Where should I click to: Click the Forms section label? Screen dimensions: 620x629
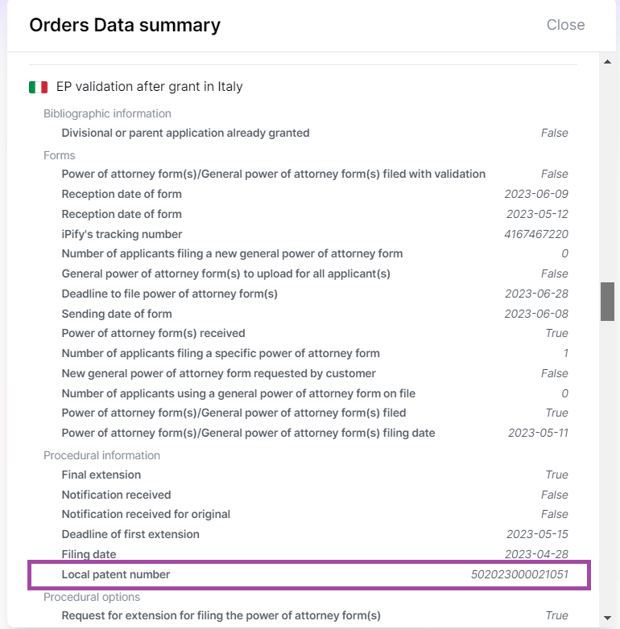coord(59,155)
